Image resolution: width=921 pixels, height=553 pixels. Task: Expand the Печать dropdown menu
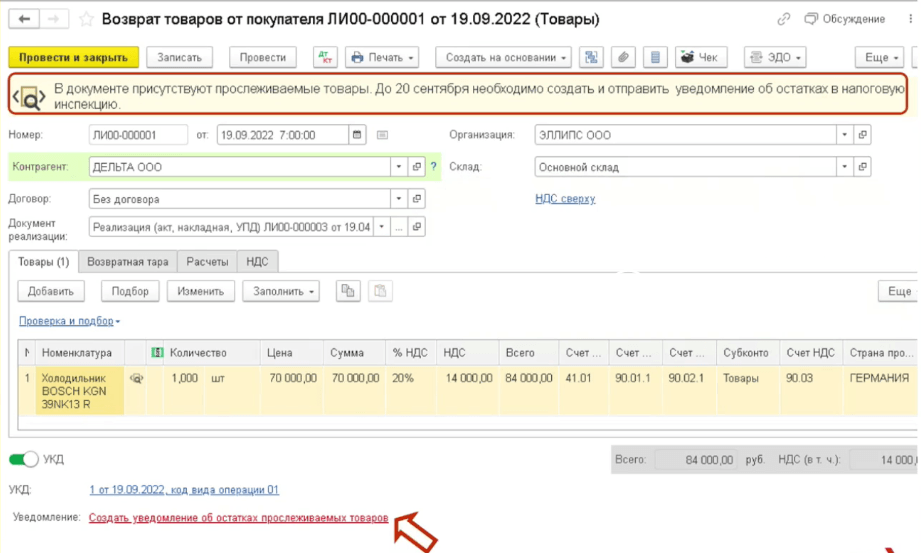381,58
